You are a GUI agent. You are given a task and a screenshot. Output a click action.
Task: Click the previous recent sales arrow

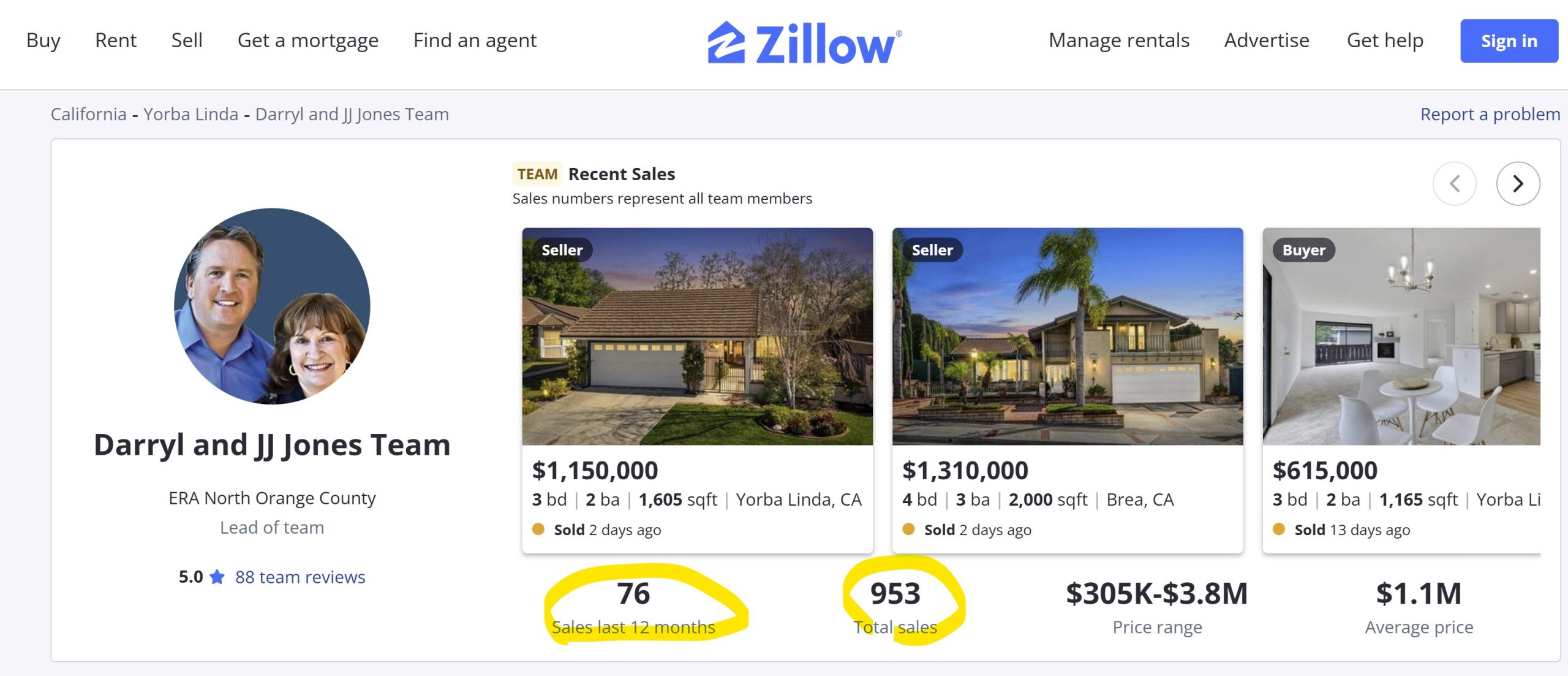click(x=1454, y=183)
